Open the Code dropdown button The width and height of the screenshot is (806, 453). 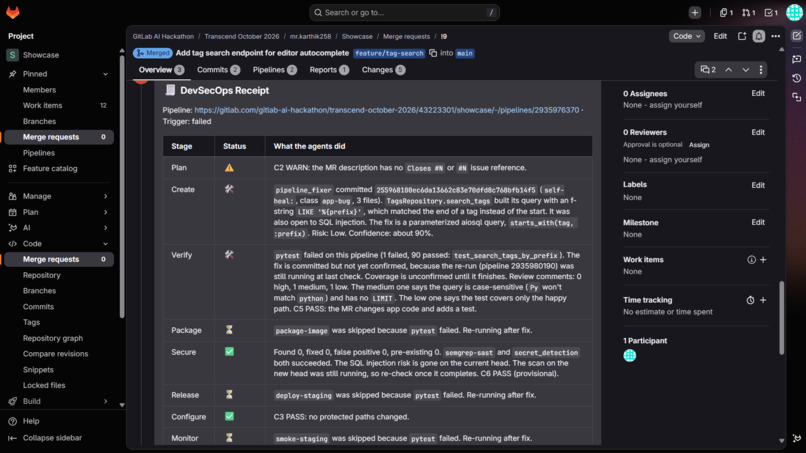686,36
